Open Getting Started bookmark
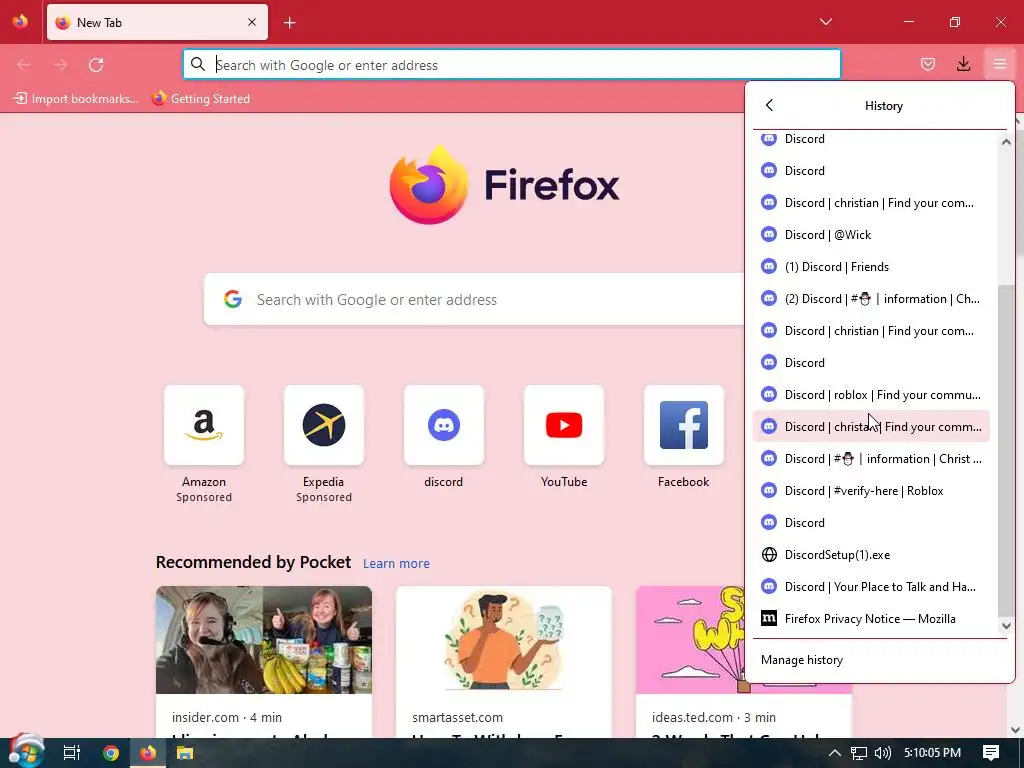 click(x=200, y=99)
